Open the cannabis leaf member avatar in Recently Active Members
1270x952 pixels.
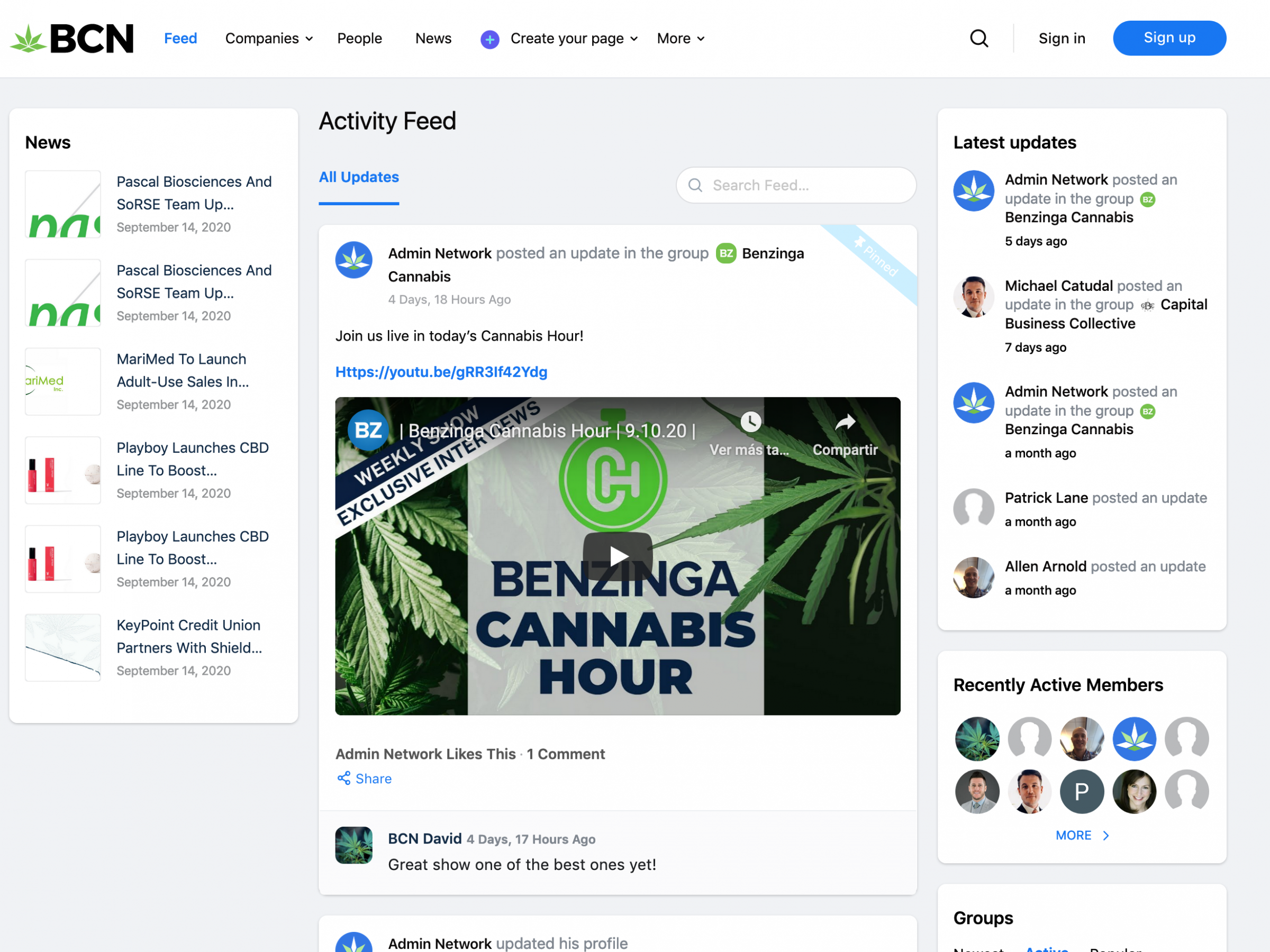(977, 738)
